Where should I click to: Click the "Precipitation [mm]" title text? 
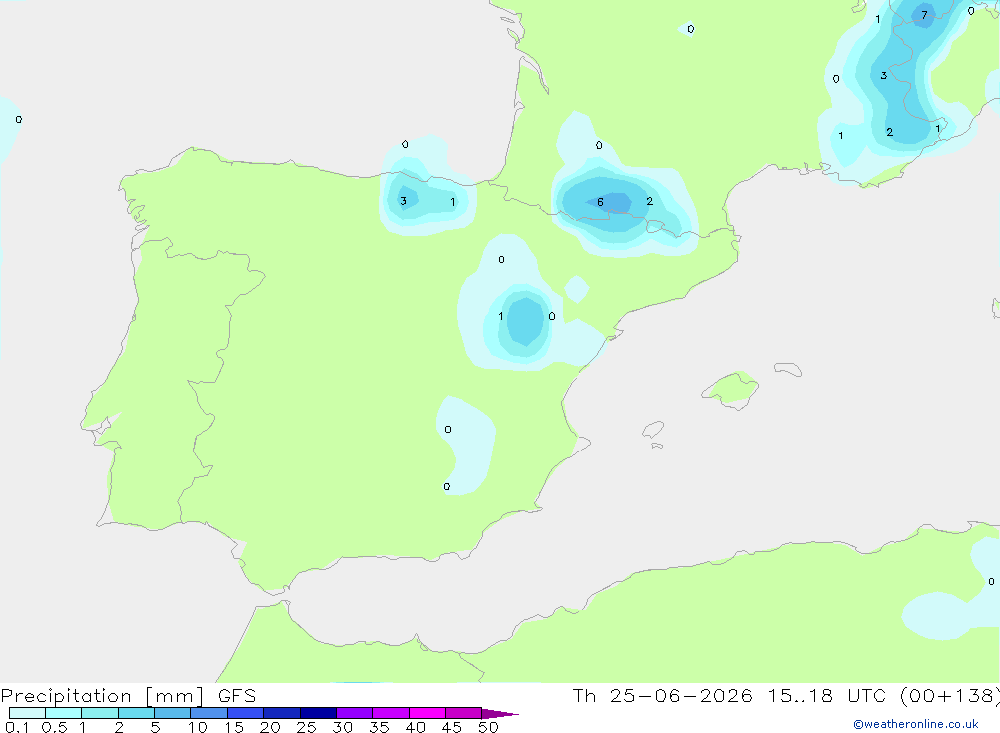(x=102, y=695)
